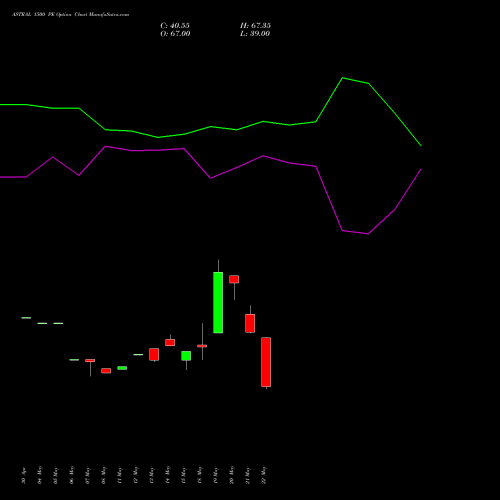
Task: Click the large red candle for 22 May
Action: pos(266,362)
